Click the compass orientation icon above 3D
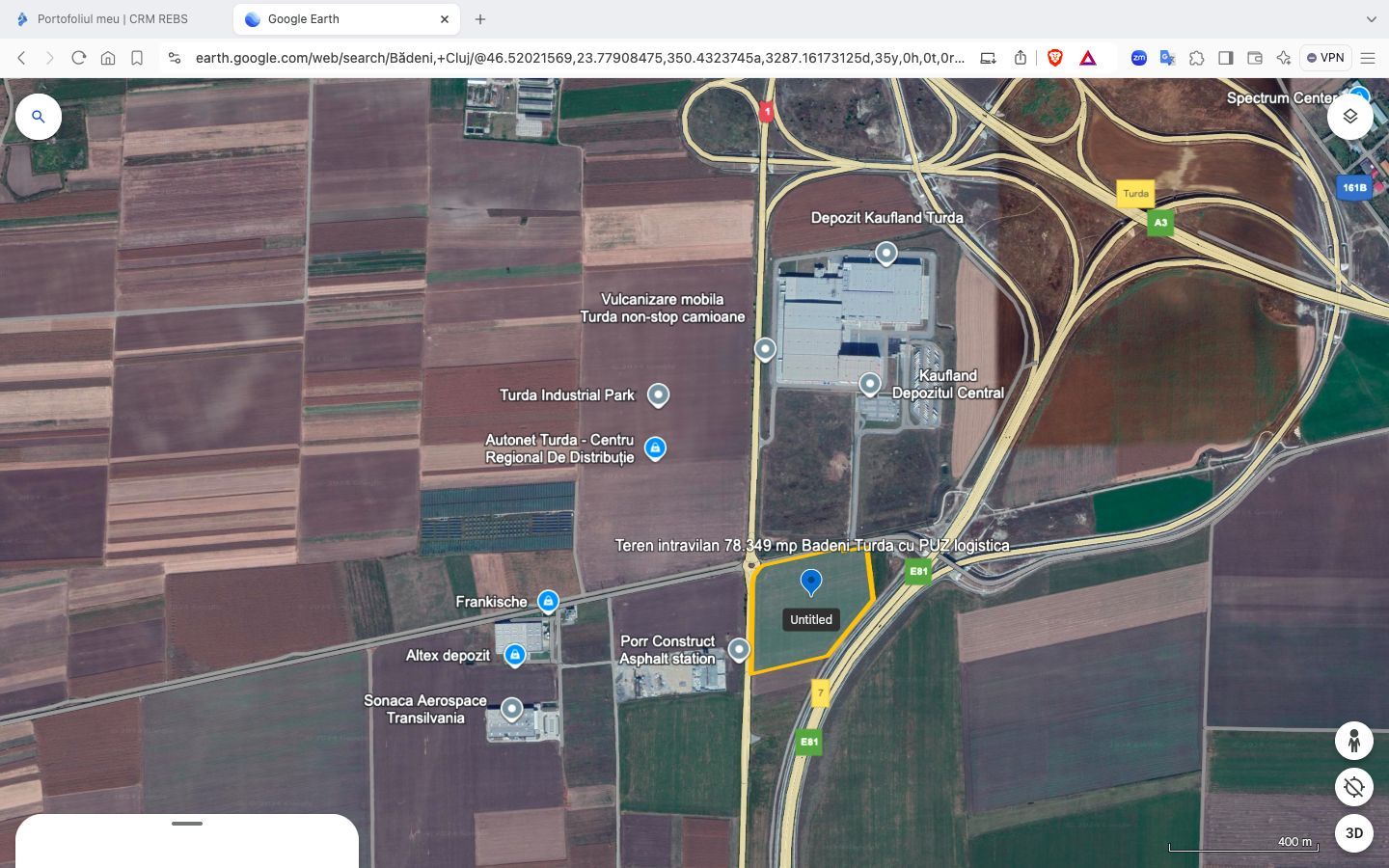This screenshot has height=868, width=1389. pyautogui.click(x=1353, y=787)
